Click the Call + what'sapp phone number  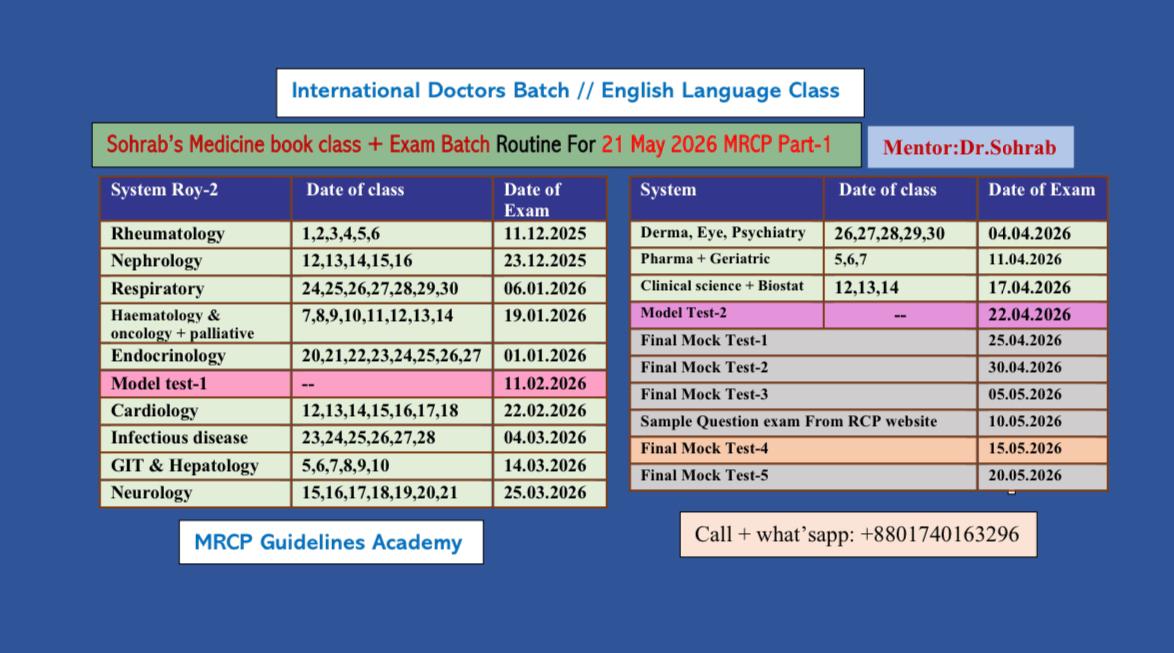click(x=857, y=534)
